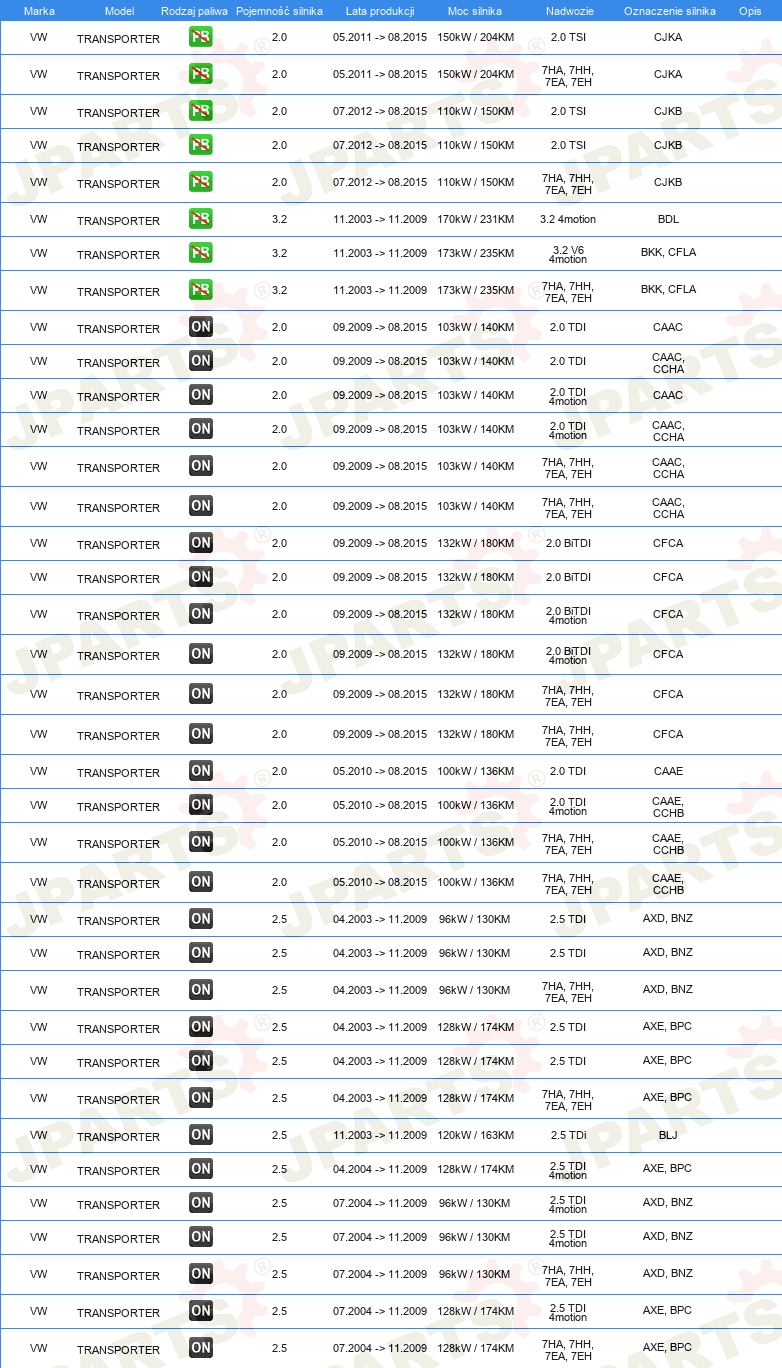Click 2.5 TDI 4motion in 07.2004 AXE, BPC row
The height and width of the screenshot is (1368, 782).
click(568, 1311)
